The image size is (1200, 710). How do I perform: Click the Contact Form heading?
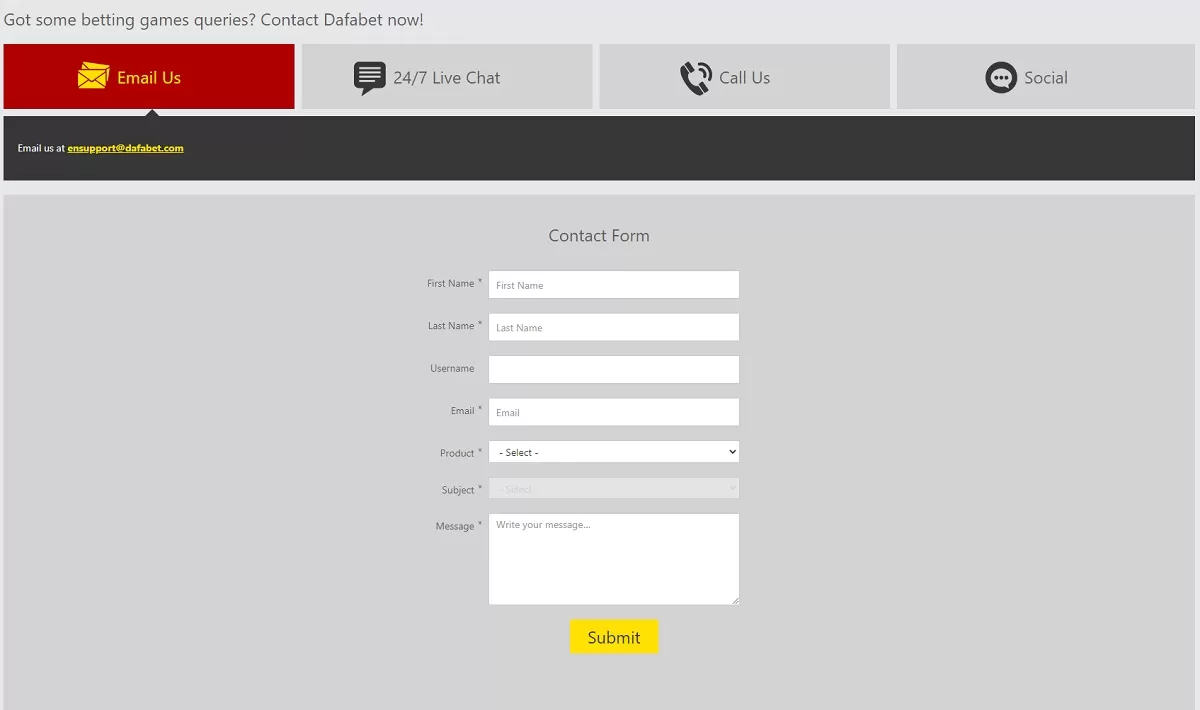599,236
